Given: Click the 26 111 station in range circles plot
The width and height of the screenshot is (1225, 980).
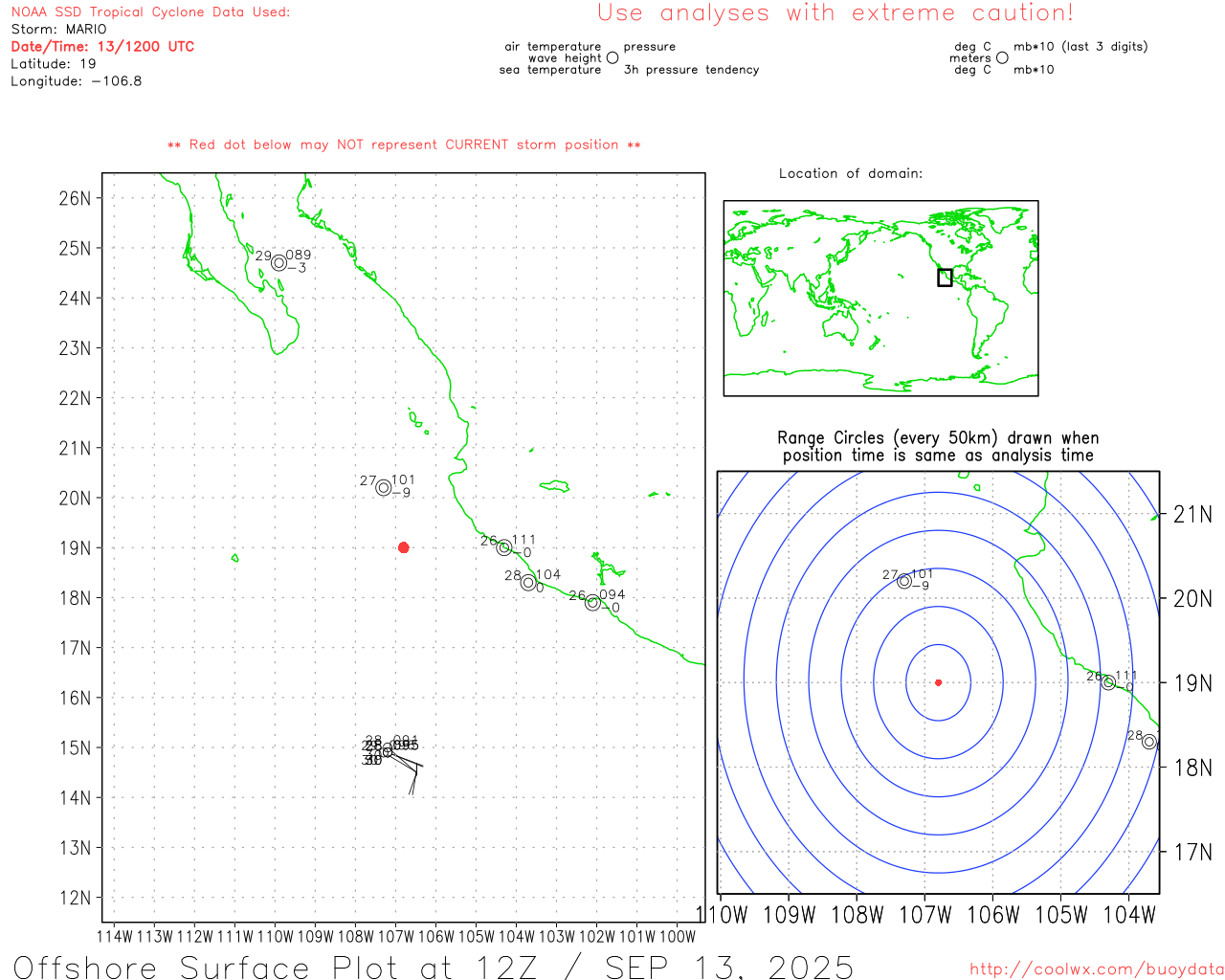Looking at the screenshot, I should tap(1108, 682).
